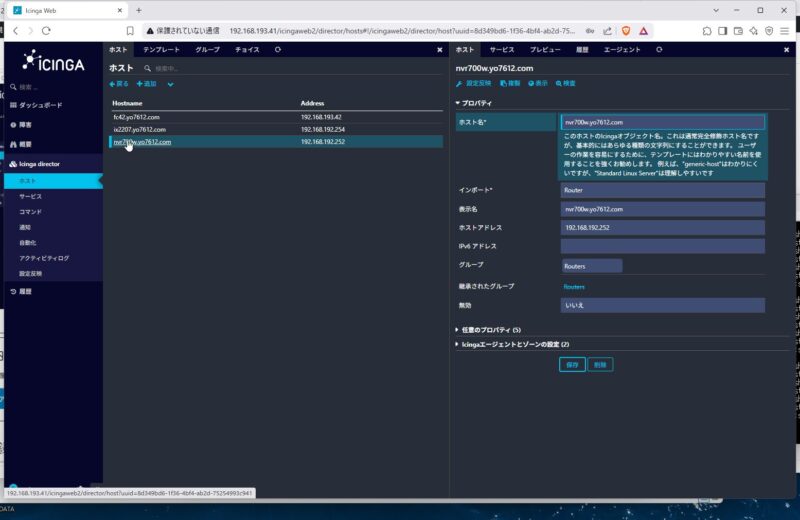Click 追加 to add a host
The height and width of the screenshot is (520, 800).
(146, 84)
